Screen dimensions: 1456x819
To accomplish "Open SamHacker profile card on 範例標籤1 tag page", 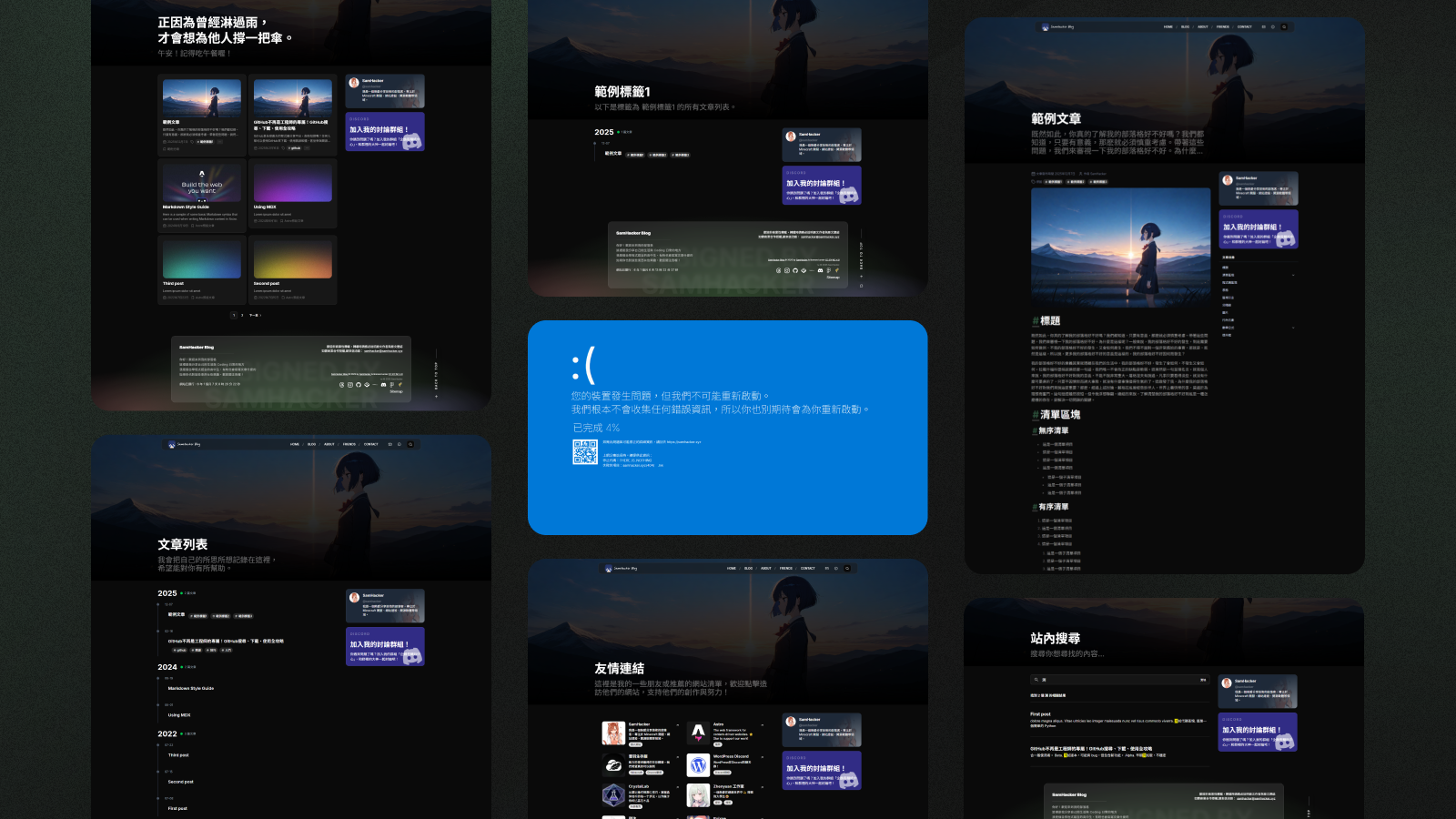I will point(822,145).
